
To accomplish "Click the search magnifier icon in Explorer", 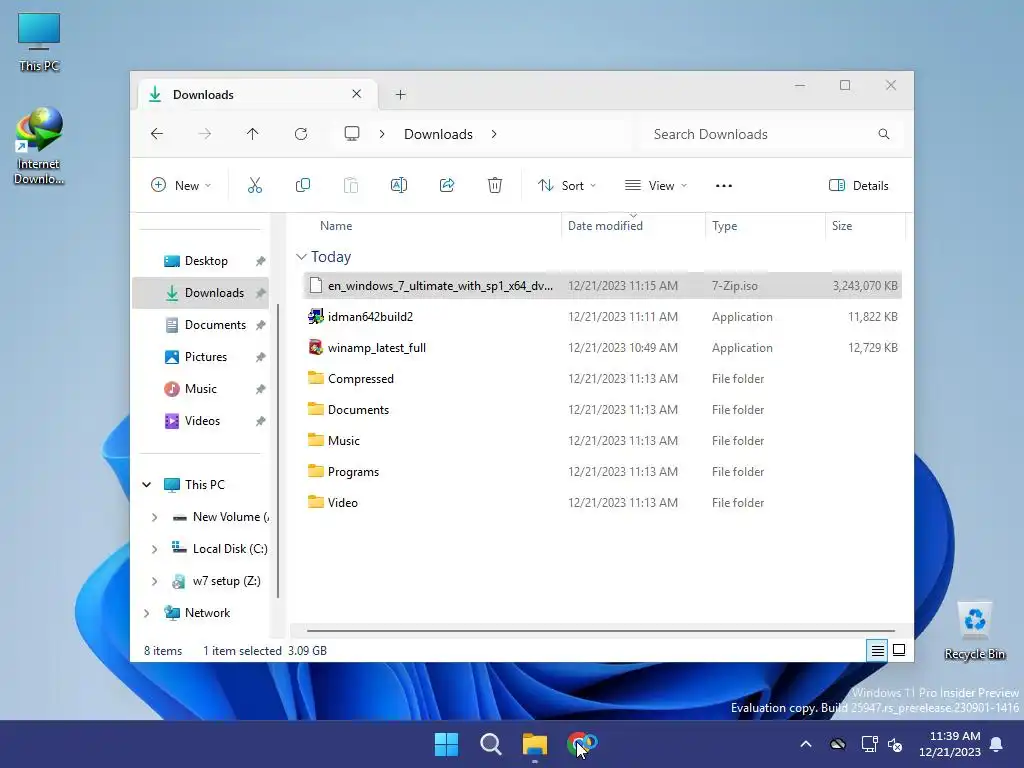I will pos(884,134).
